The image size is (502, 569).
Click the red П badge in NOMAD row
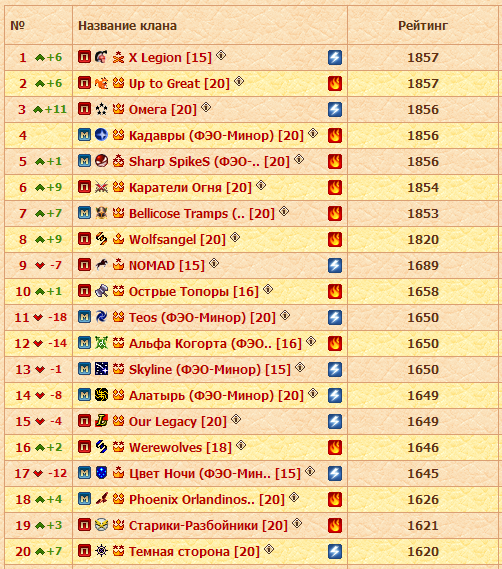(x=84, y=265)
